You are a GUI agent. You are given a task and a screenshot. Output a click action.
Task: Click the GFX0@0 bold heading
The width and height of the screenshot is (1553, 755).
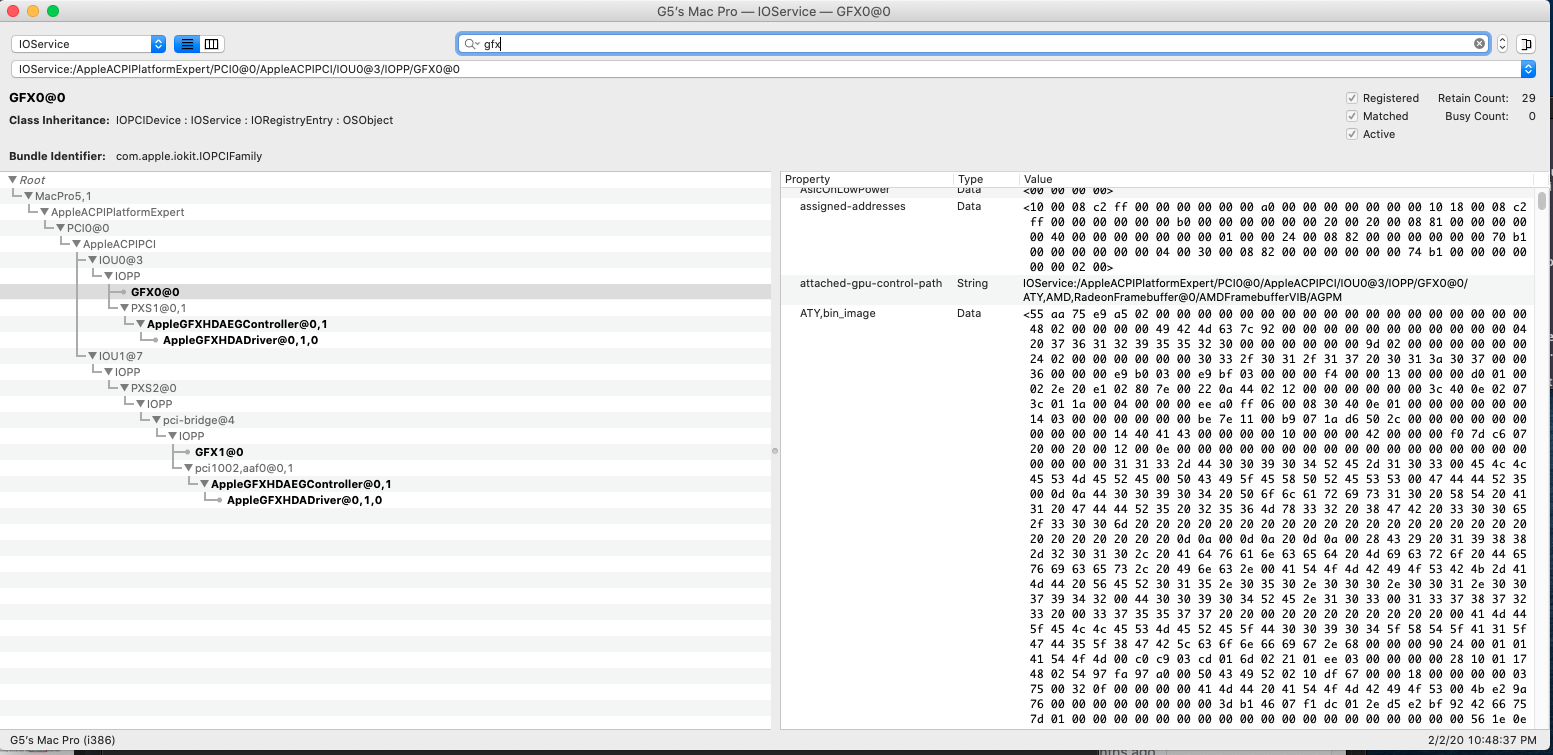coord(38,97)
